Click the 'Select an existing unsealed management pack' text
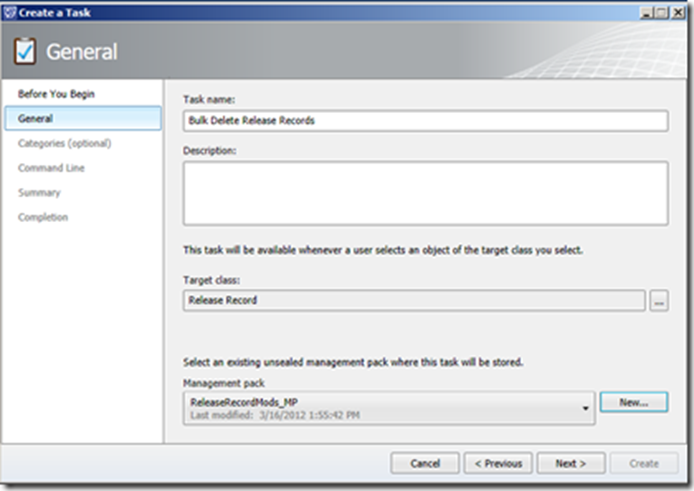This screenshot has height=491, width=694. (353, 362)
